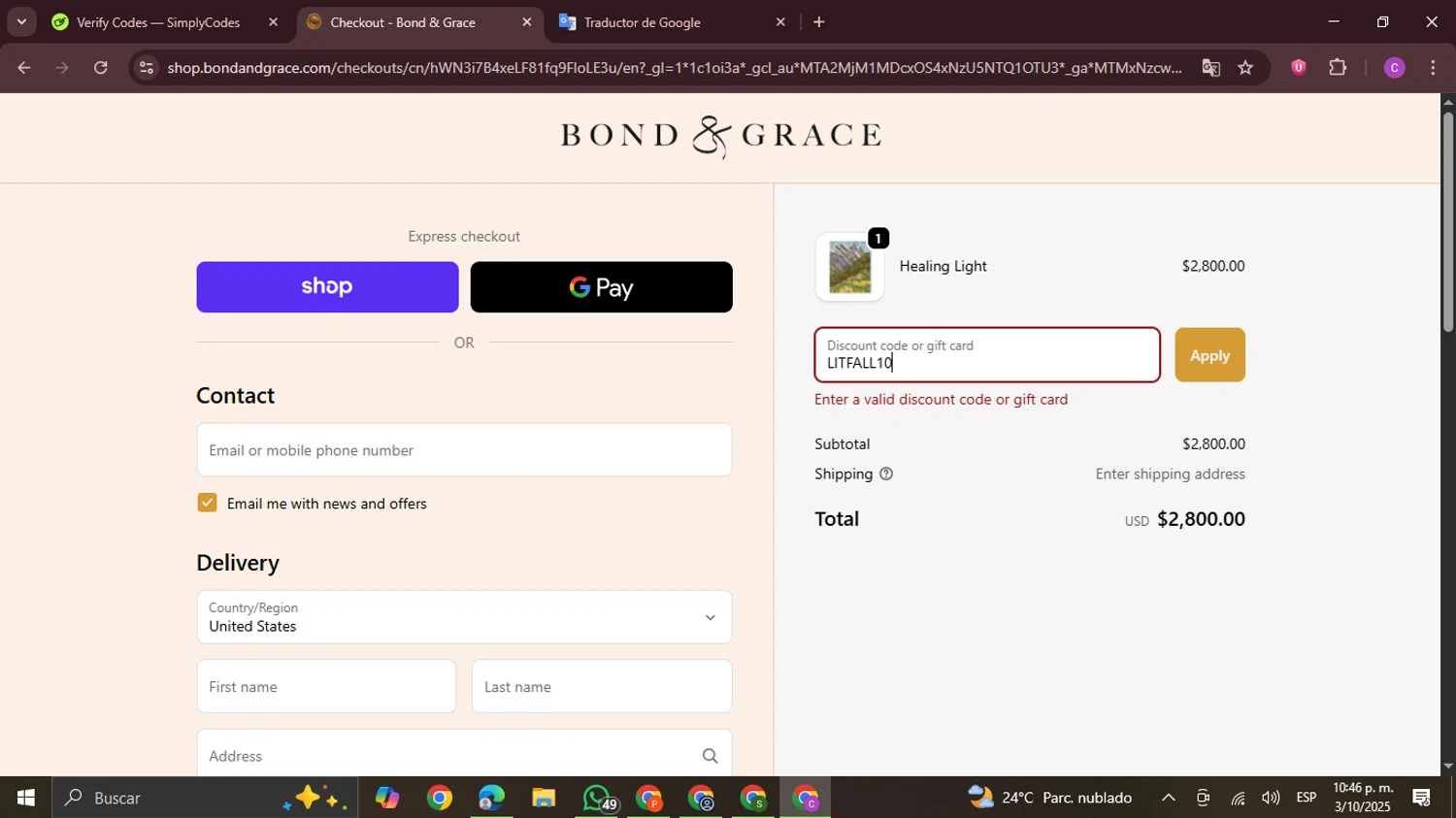Click the 'Enter shipping address' text

(x=1170, y=474)
